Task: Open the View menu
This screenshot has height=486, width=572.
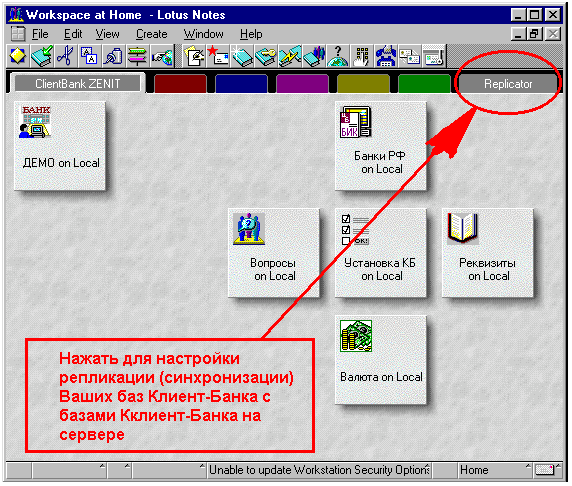Action: click(107, 34)
